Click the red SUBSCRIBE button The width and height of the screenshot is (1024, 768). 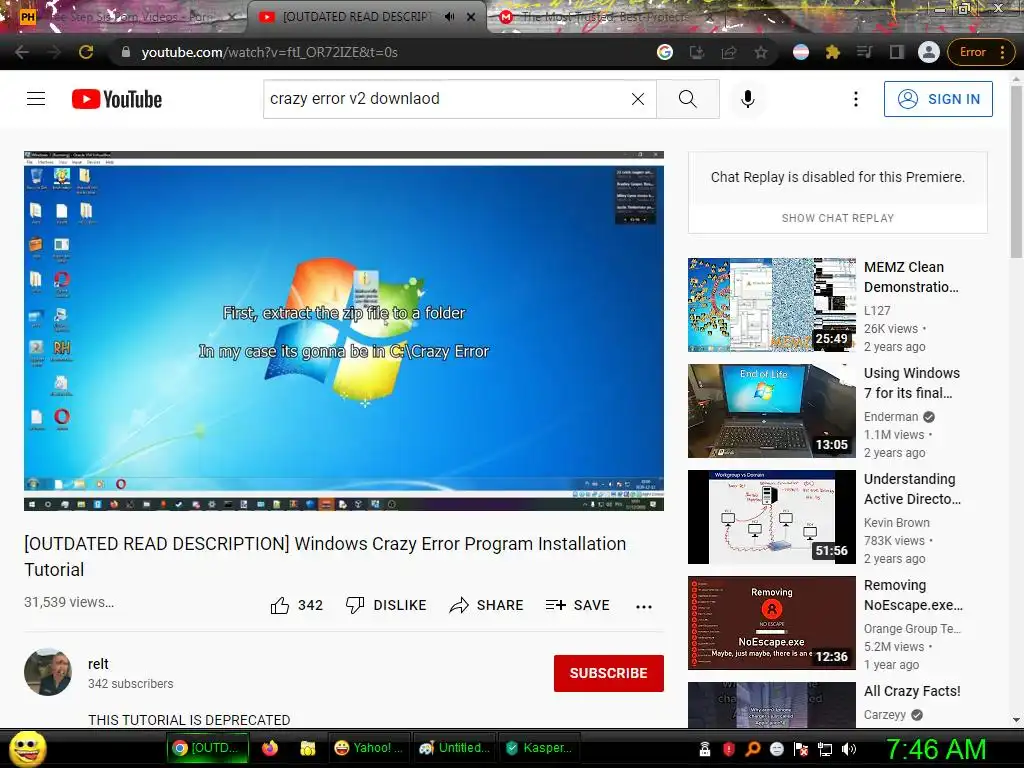click(x=609, y=673)
